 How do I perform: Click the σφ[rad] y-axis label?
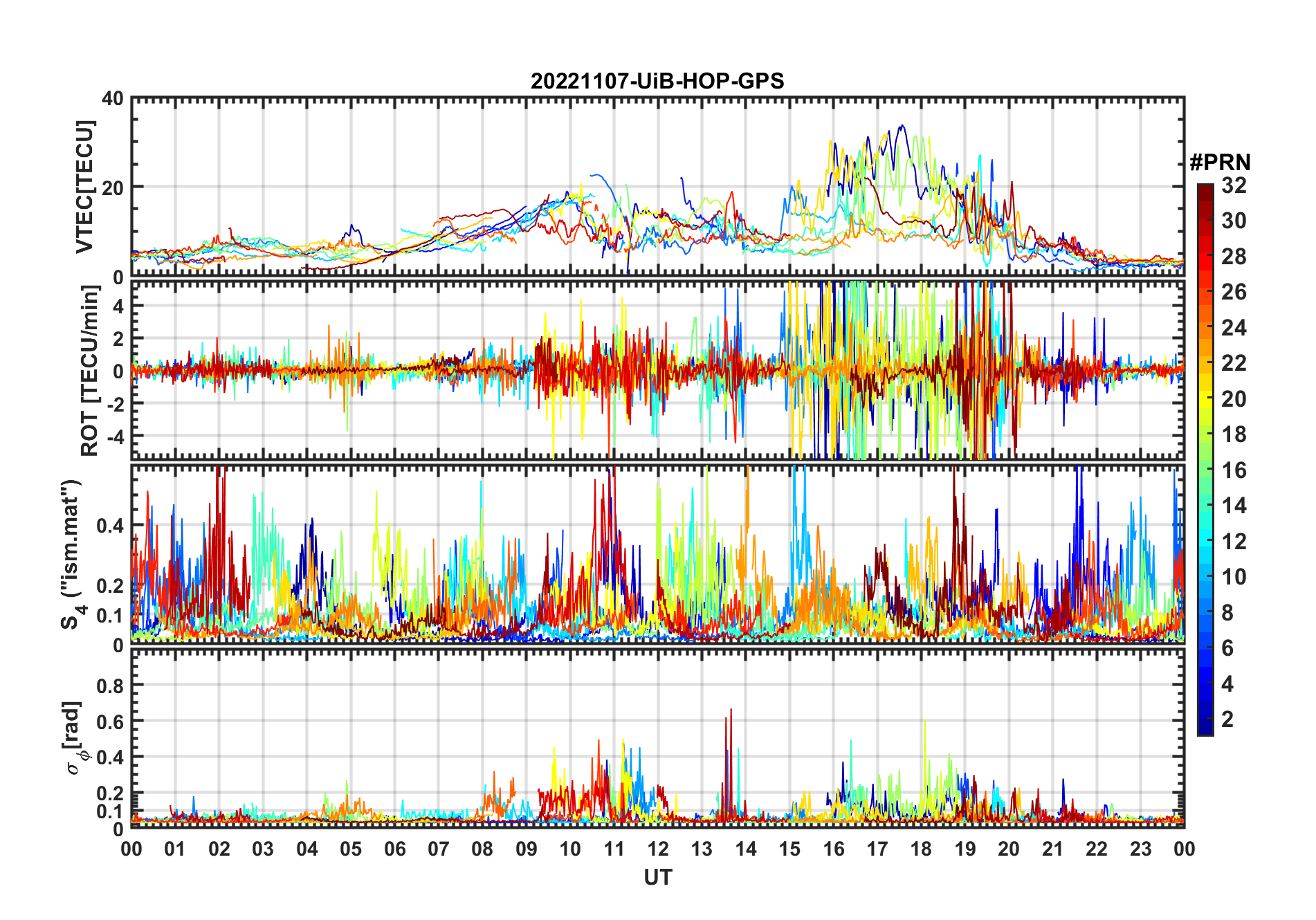(75, 738)
